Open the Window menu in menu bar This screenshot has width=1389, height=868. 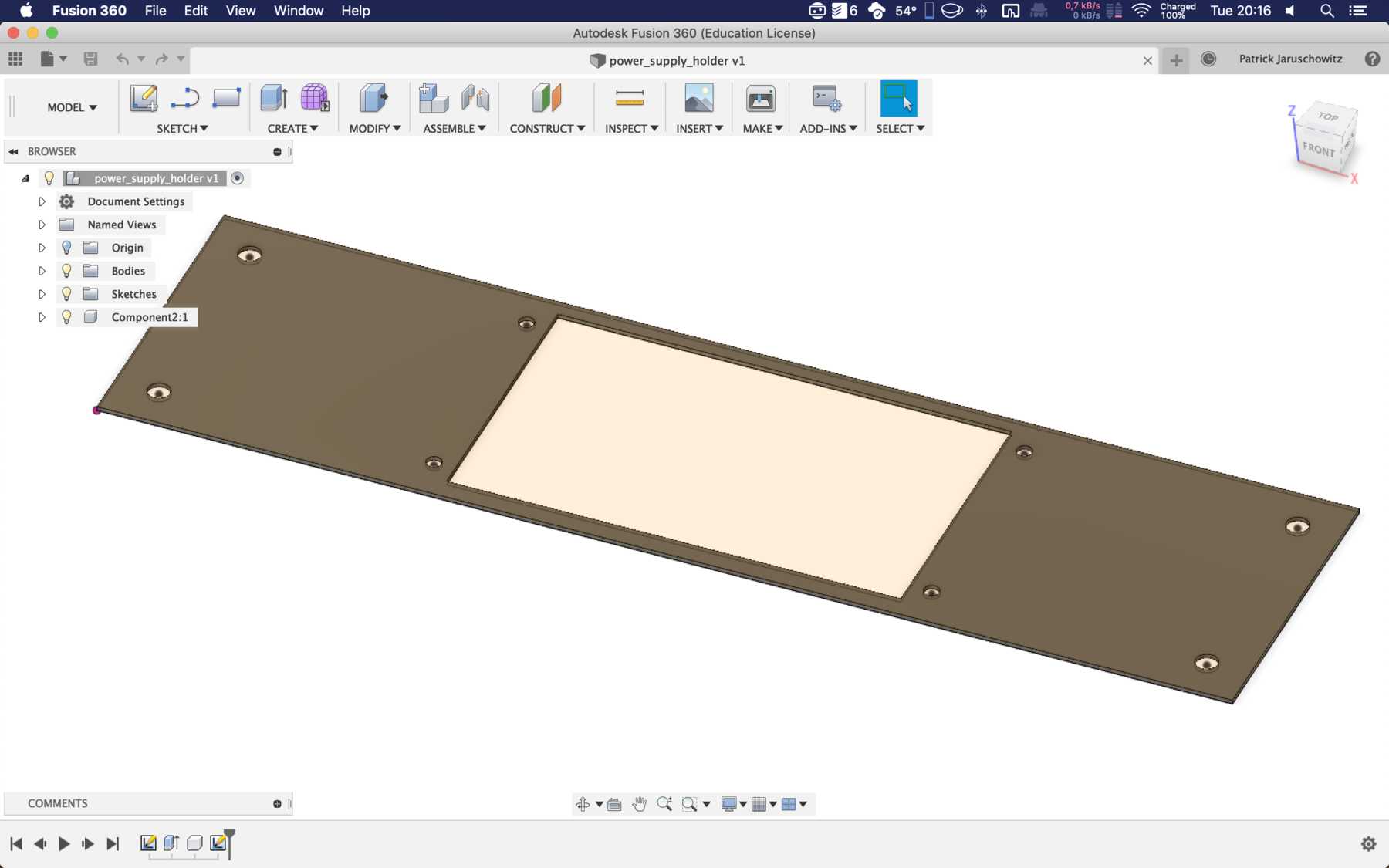pos(299,11)
